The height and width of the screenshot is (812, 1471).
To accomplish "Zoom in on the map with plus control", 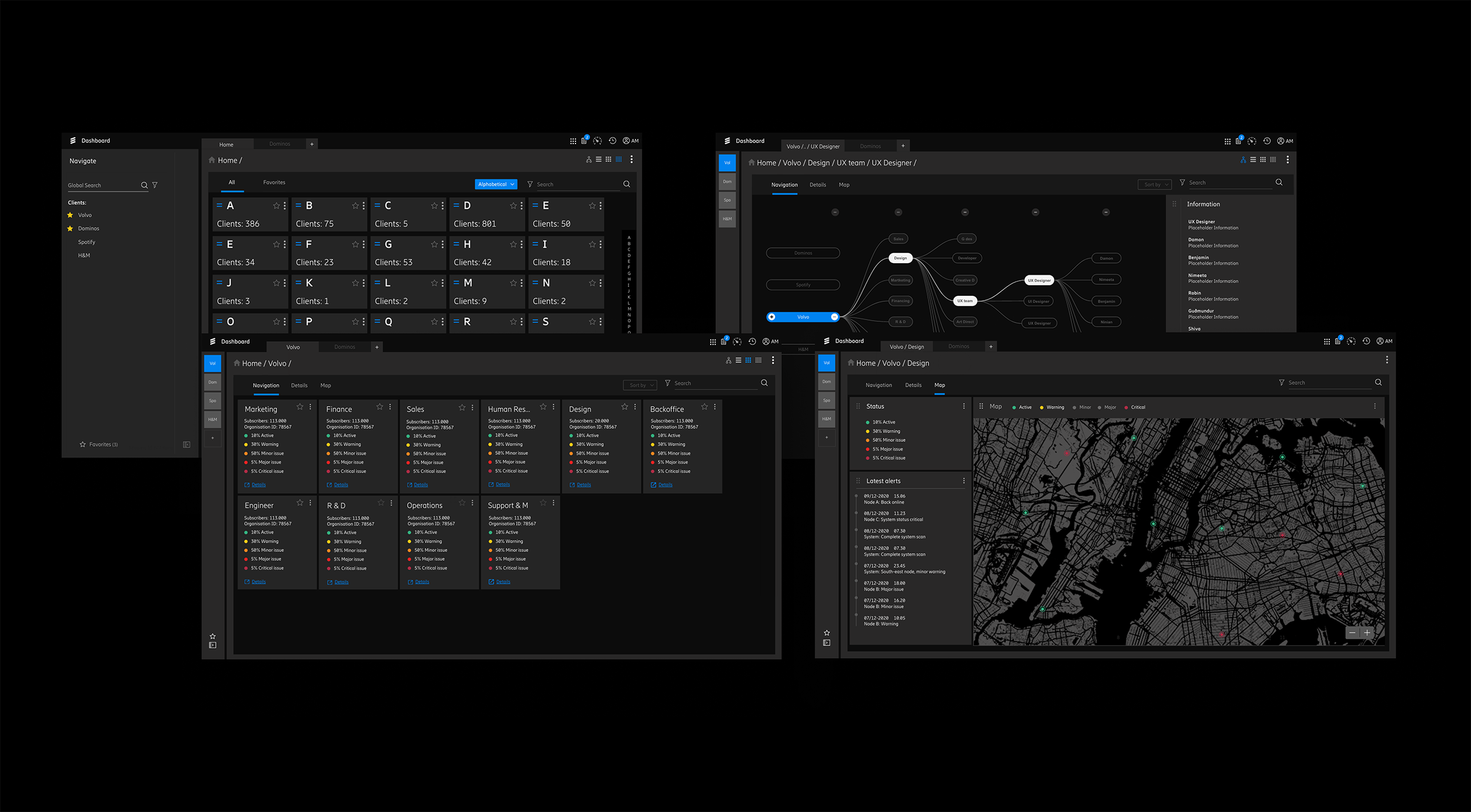I will (1367, 633).
